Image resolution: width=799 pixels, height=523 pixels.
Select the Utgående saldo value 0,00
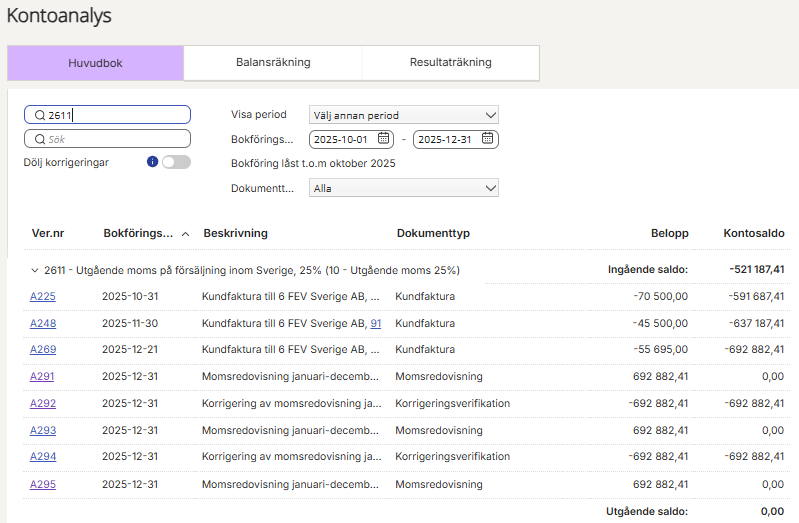773,511
